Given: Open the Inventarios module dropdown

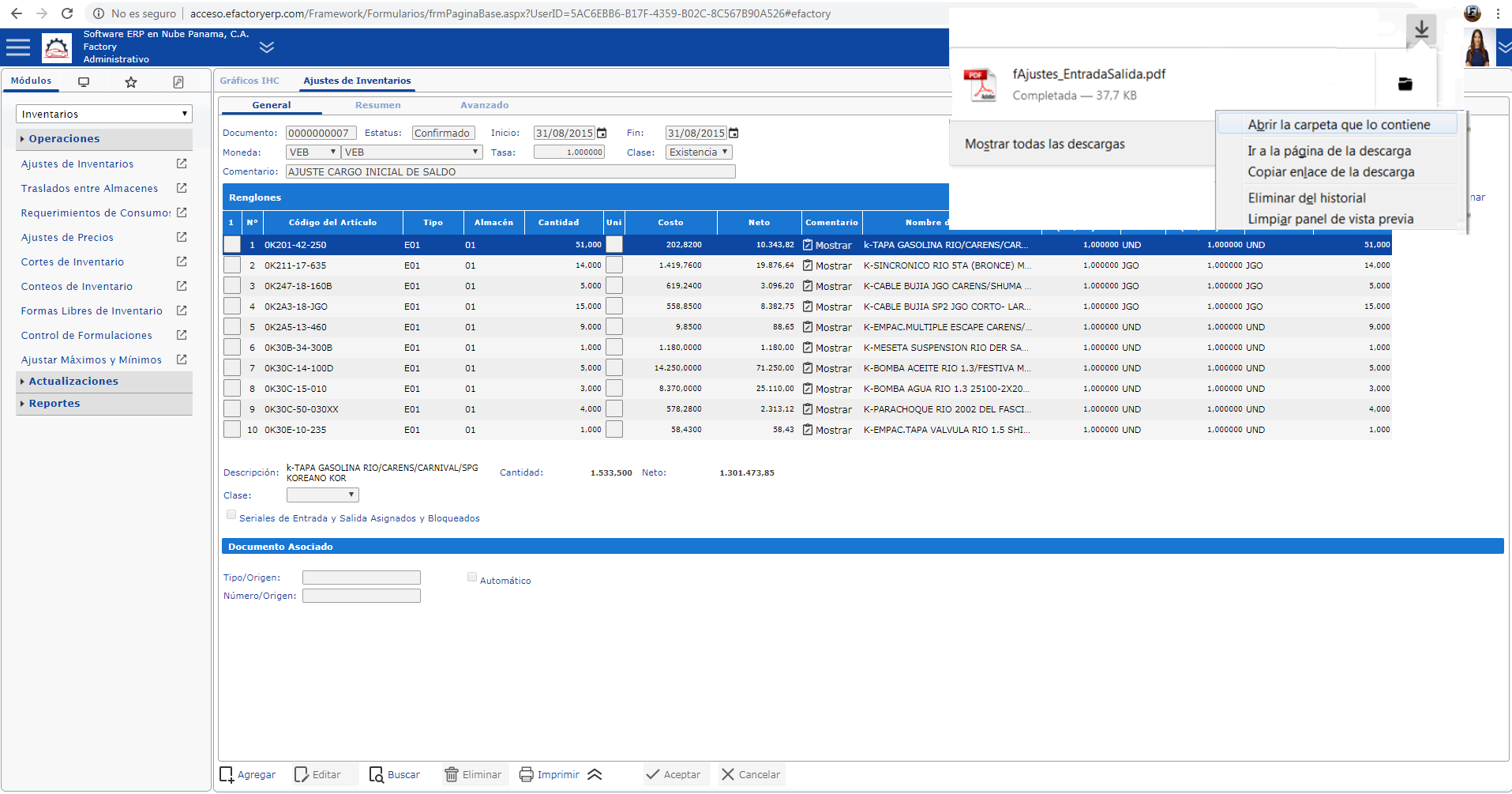Looking at the screenshot, I should [x=103, y=115].
